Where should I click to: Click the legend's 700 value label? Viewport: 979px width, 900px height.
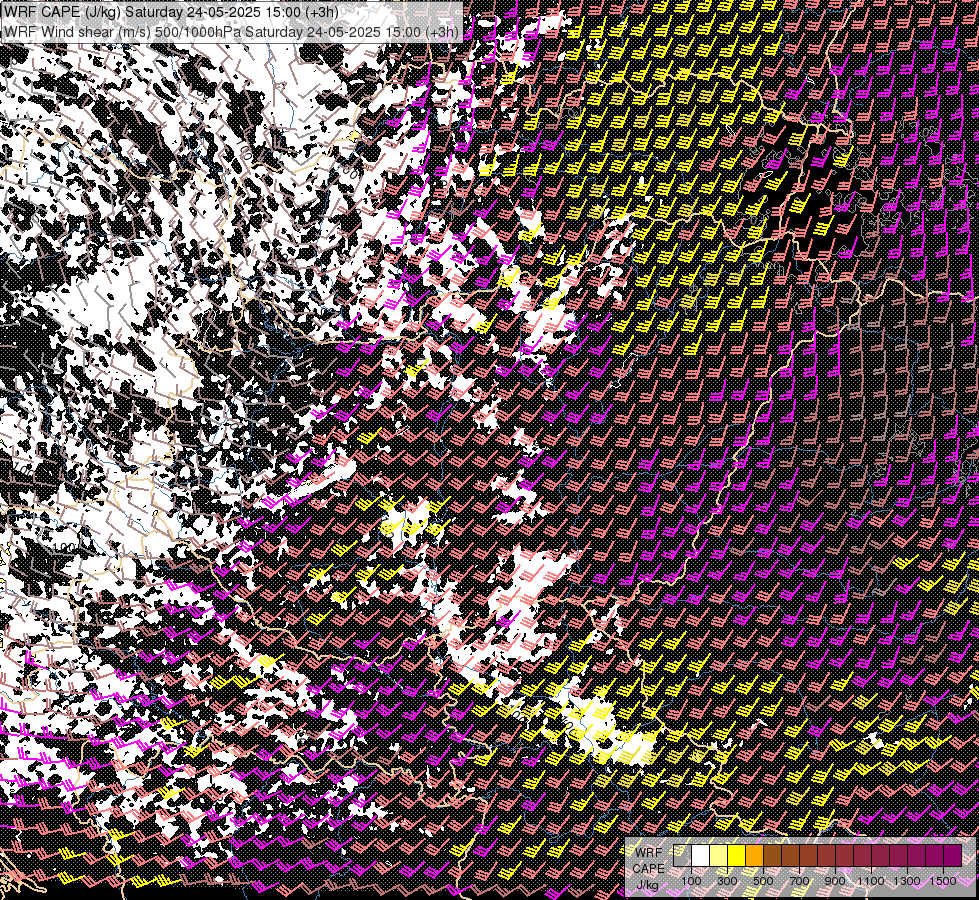point(800,881)
